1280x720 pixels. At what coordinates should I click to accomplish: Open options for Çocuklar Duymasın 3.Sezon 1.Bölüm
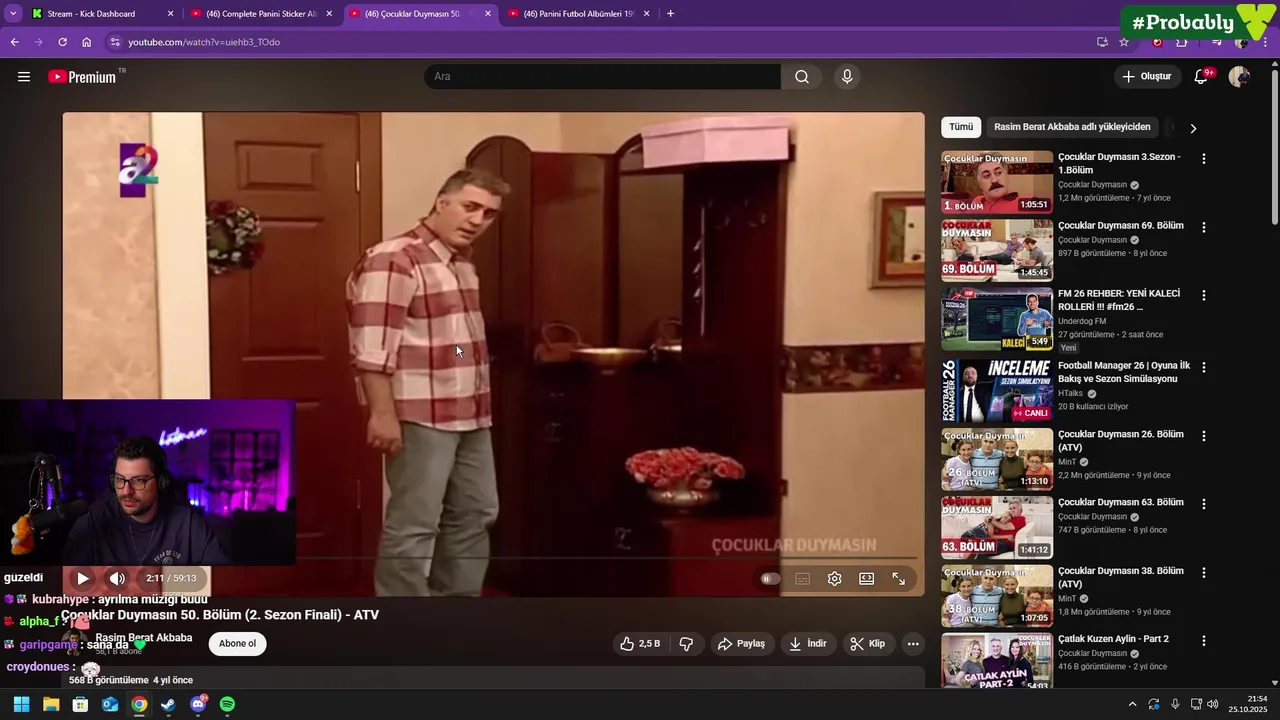click(1204, 159)
